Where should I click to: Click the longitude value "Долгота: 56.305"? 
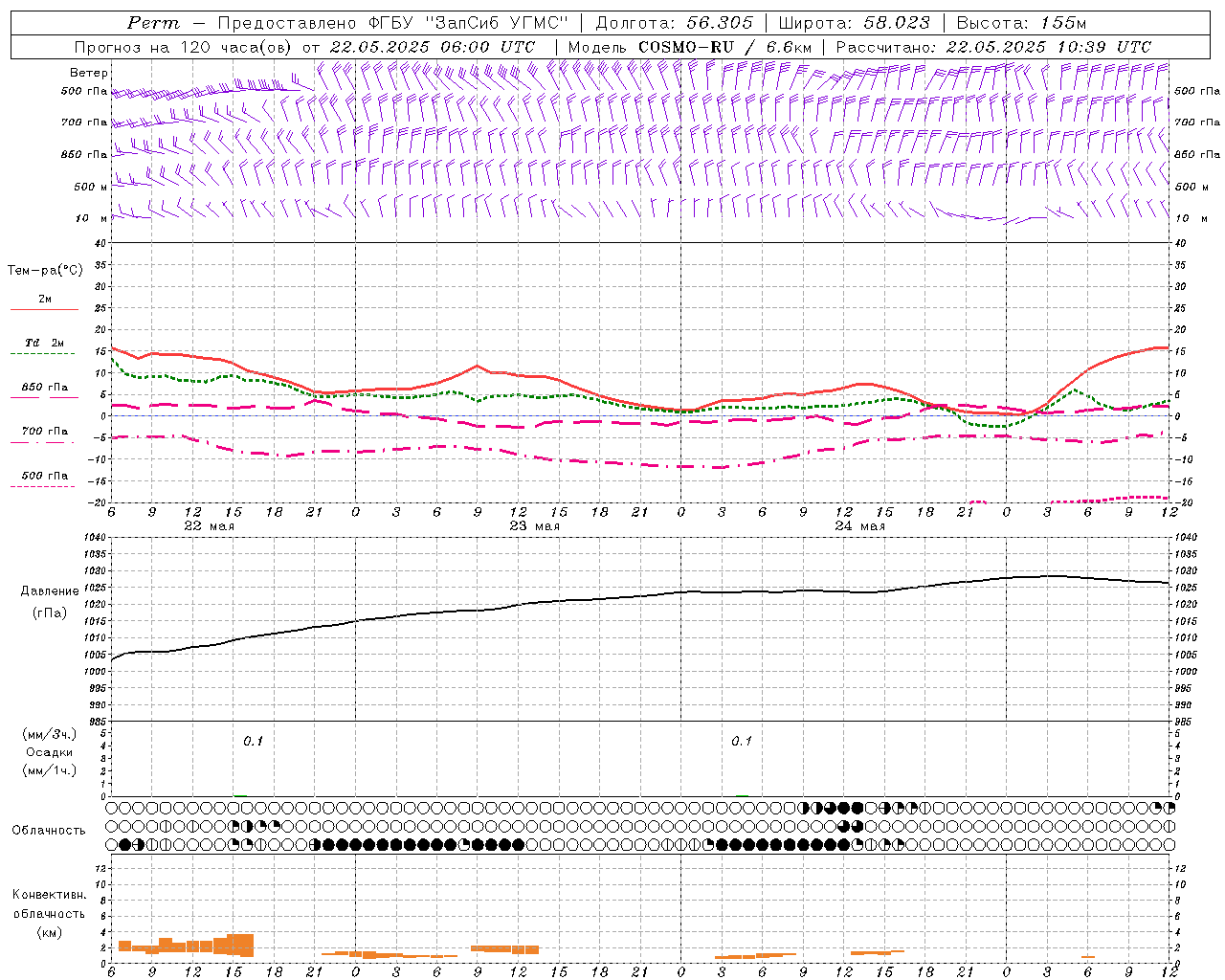(675, 23)
